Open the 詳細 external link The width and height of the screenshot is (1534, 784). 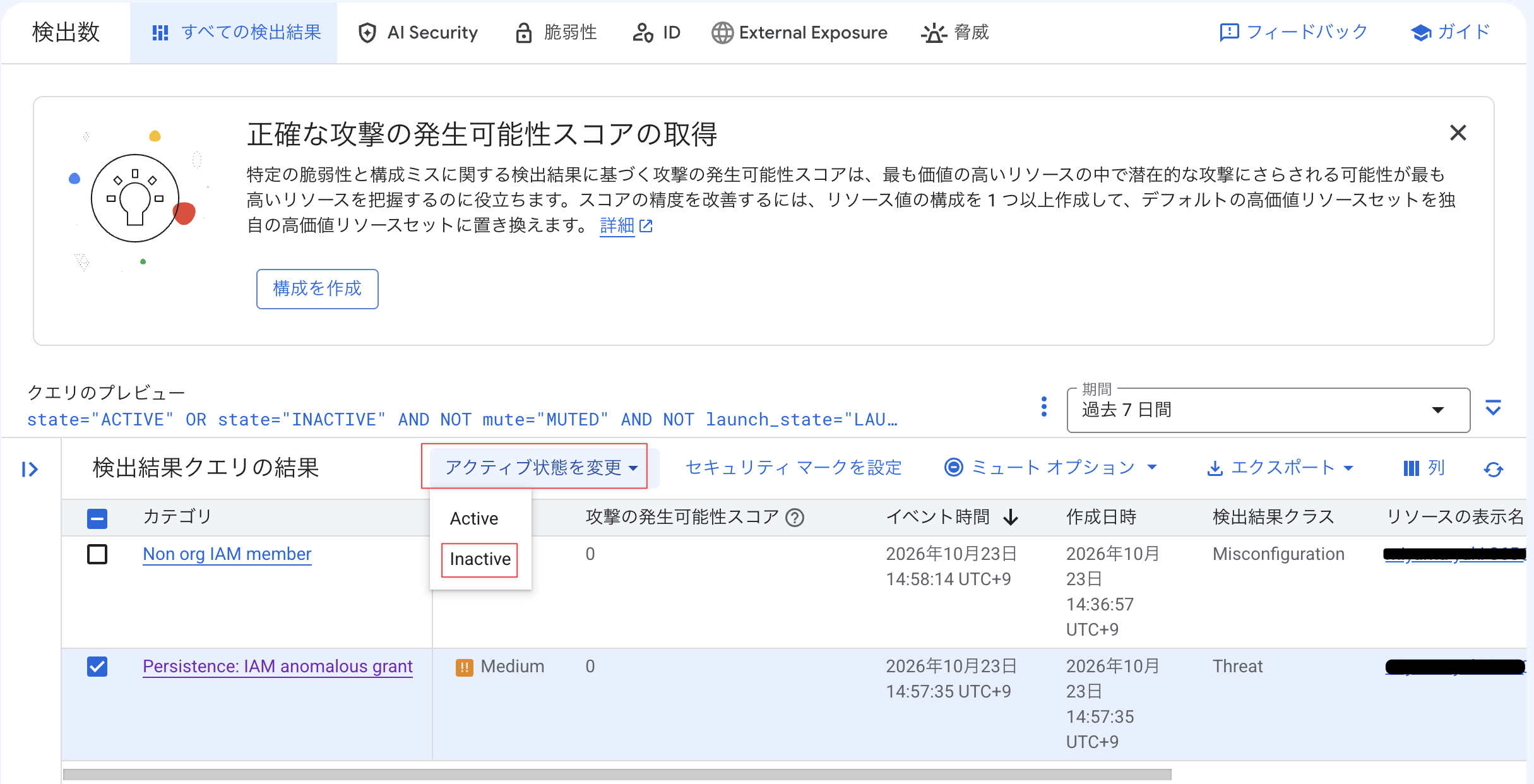(626, 225)
